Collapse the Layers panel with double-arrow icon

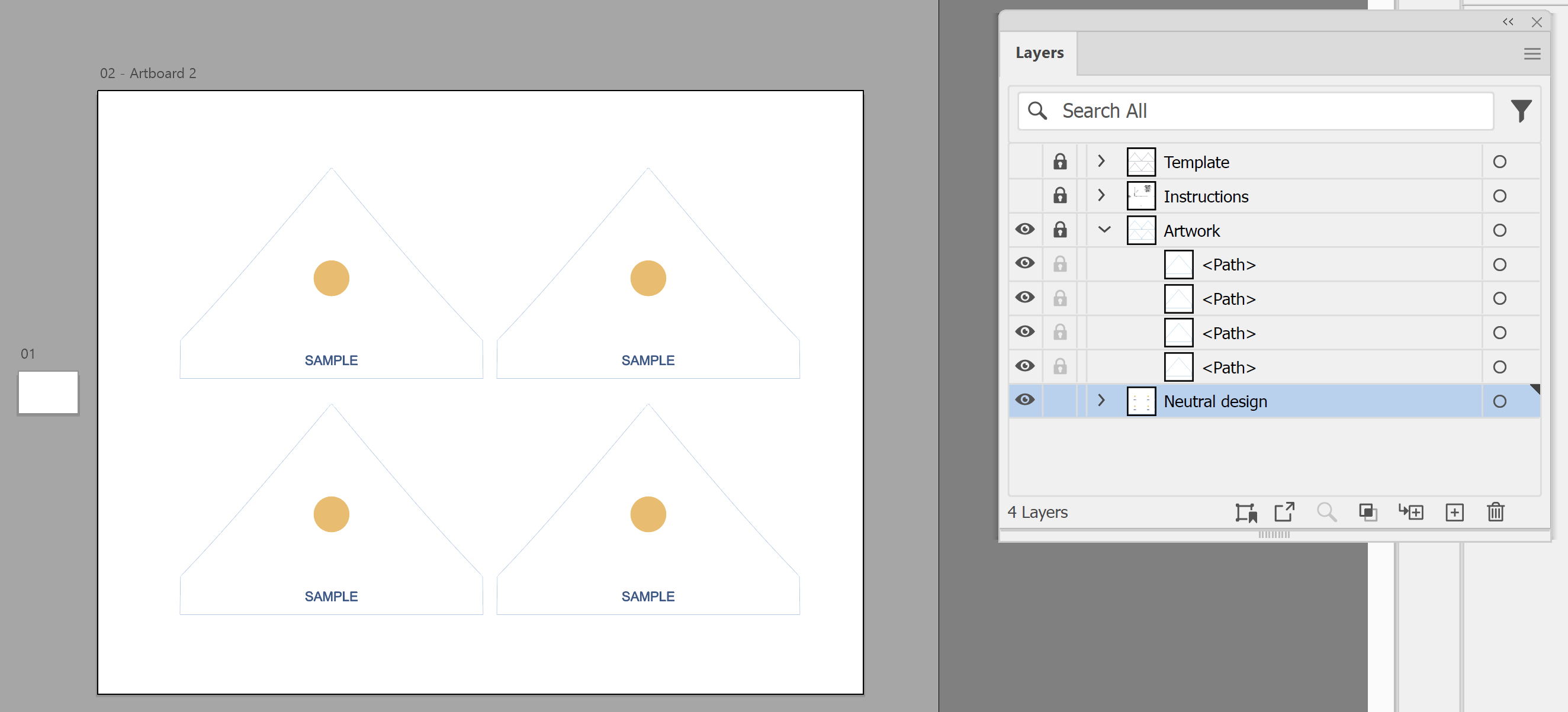point(1507,22)
